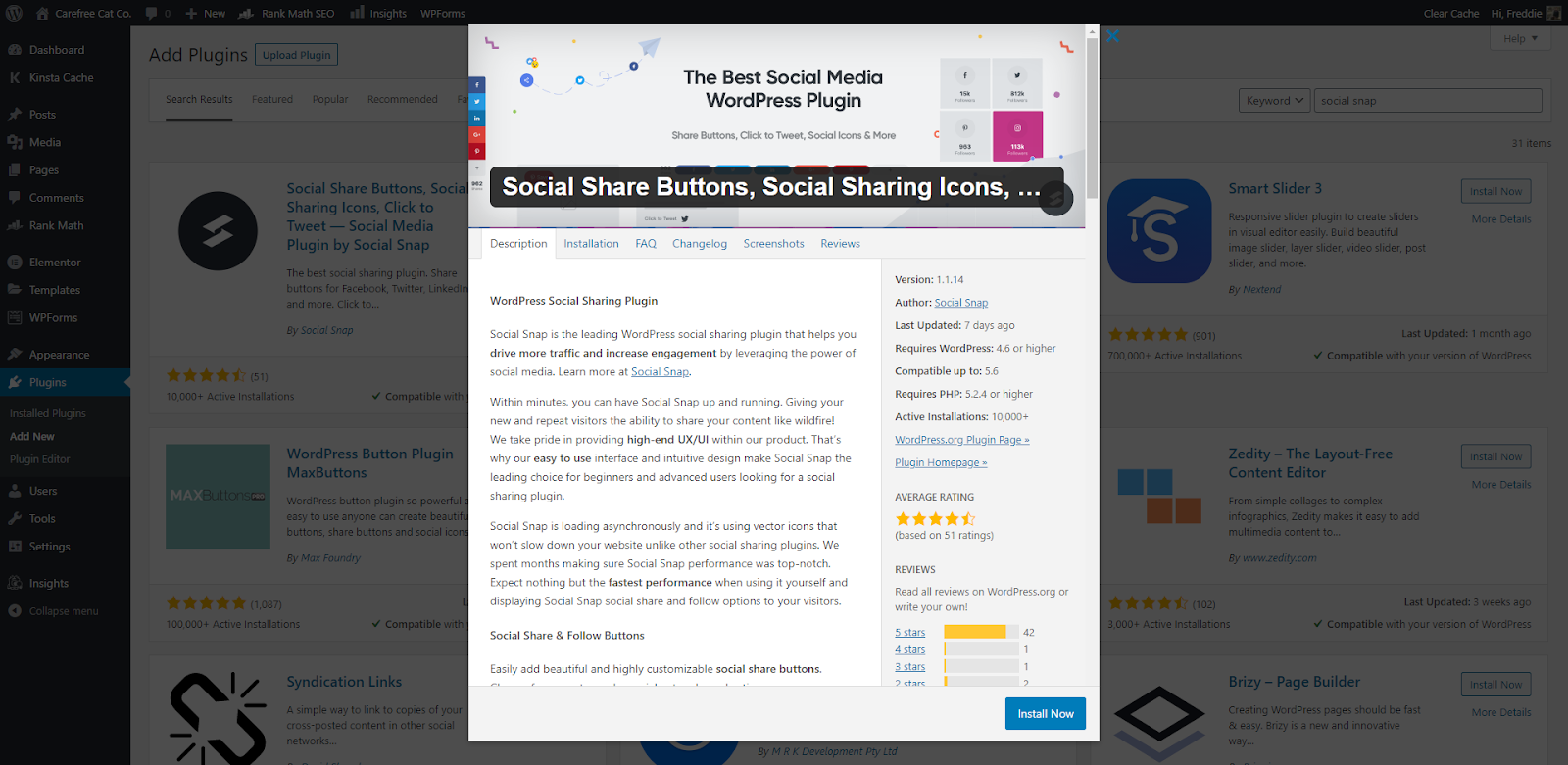1568x765 pixels.
Task: Click the Users icon in sidebar
Action: pyautogui.click(x=15, y=492)
